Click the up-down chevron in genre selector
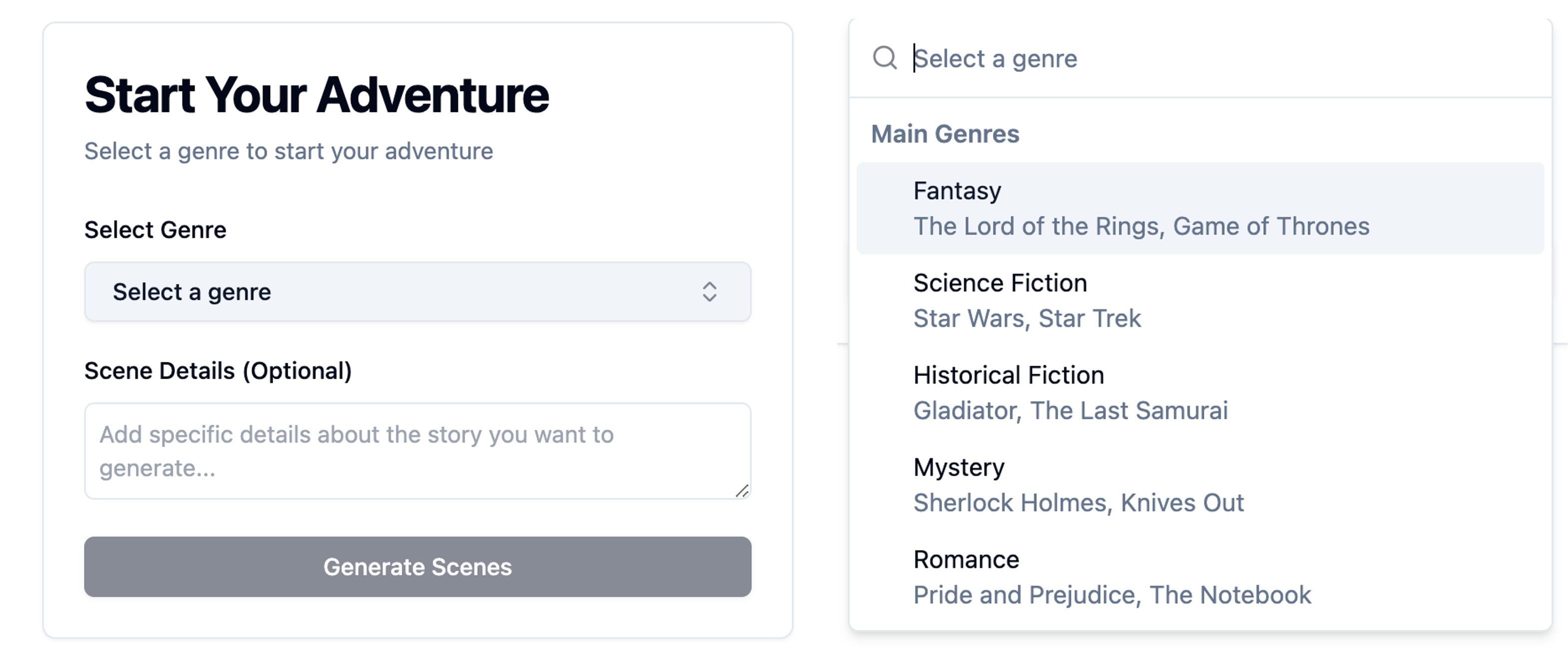The height and width of the screenshot is (664, 1568). [x=709, y=292]
